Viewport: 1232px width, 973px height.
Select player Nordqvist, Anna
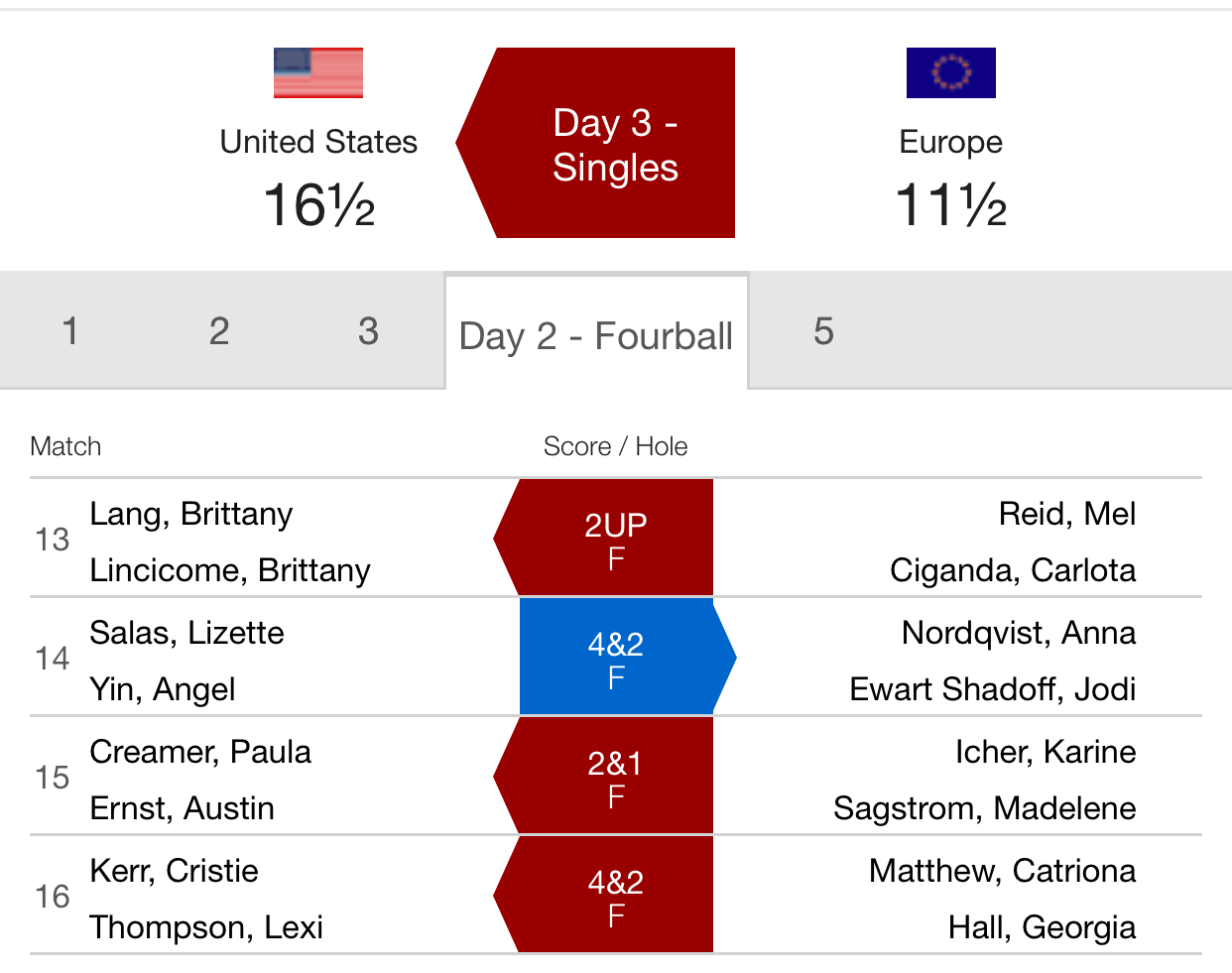pos(1019,633)
